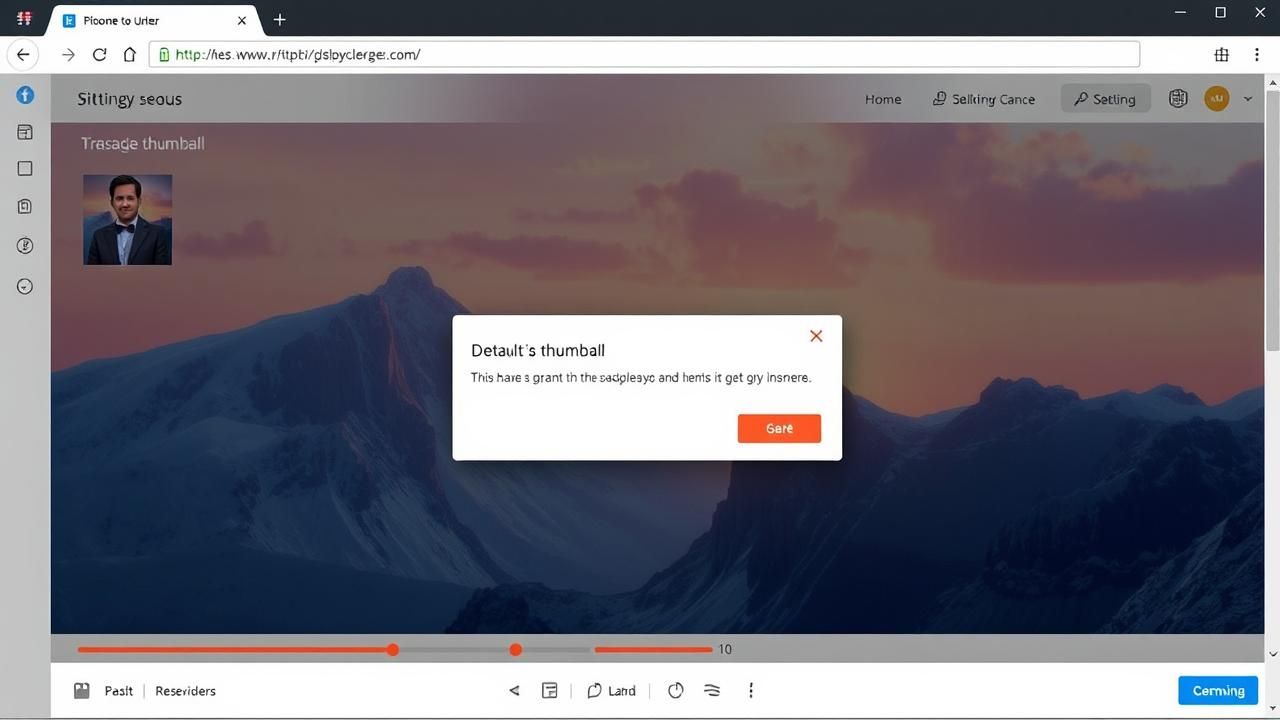
Task: Select the profile photo thumbnail of the man
Action: click(x=127, y=220)
